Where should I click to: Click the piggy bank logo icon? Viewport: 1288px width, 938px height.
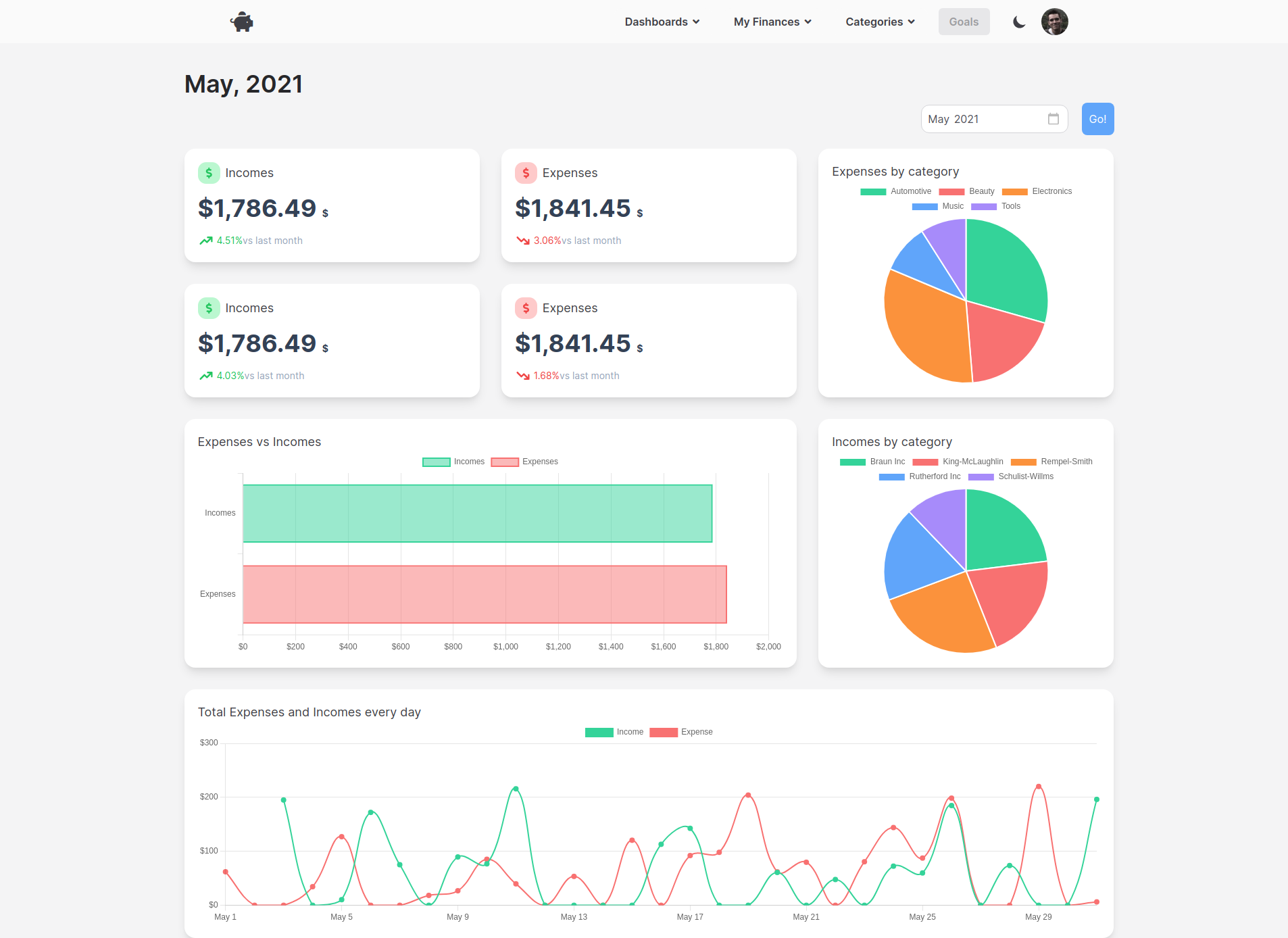click(241, 22)
